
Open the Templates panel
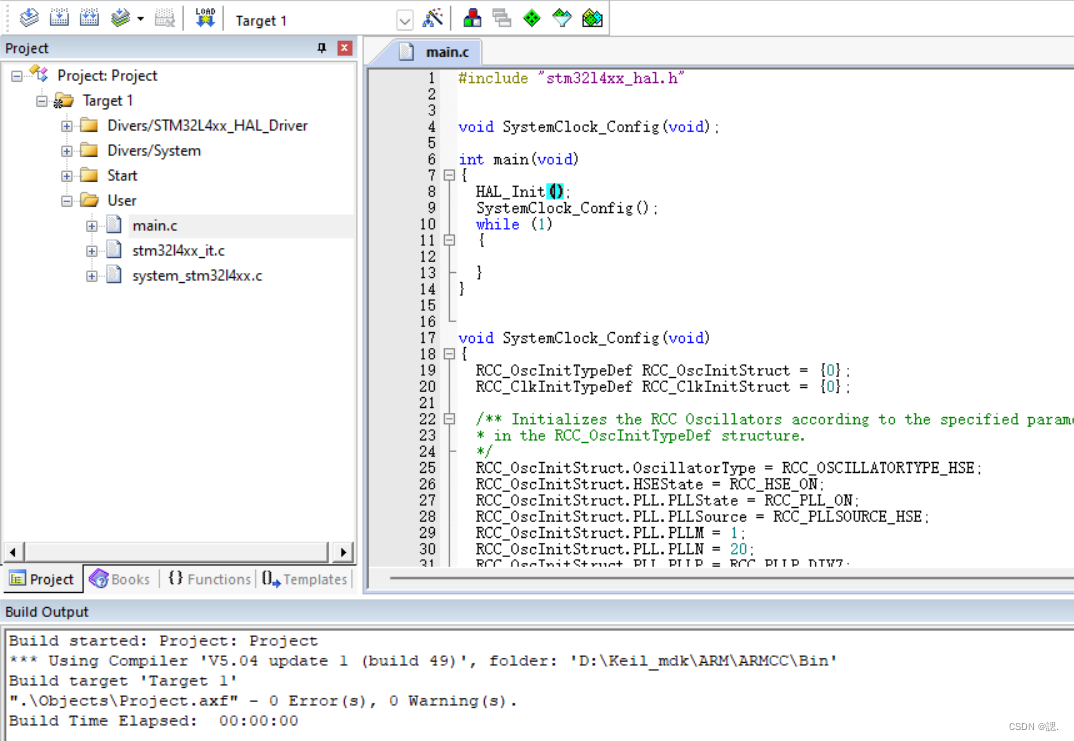[x=304, y=579]
